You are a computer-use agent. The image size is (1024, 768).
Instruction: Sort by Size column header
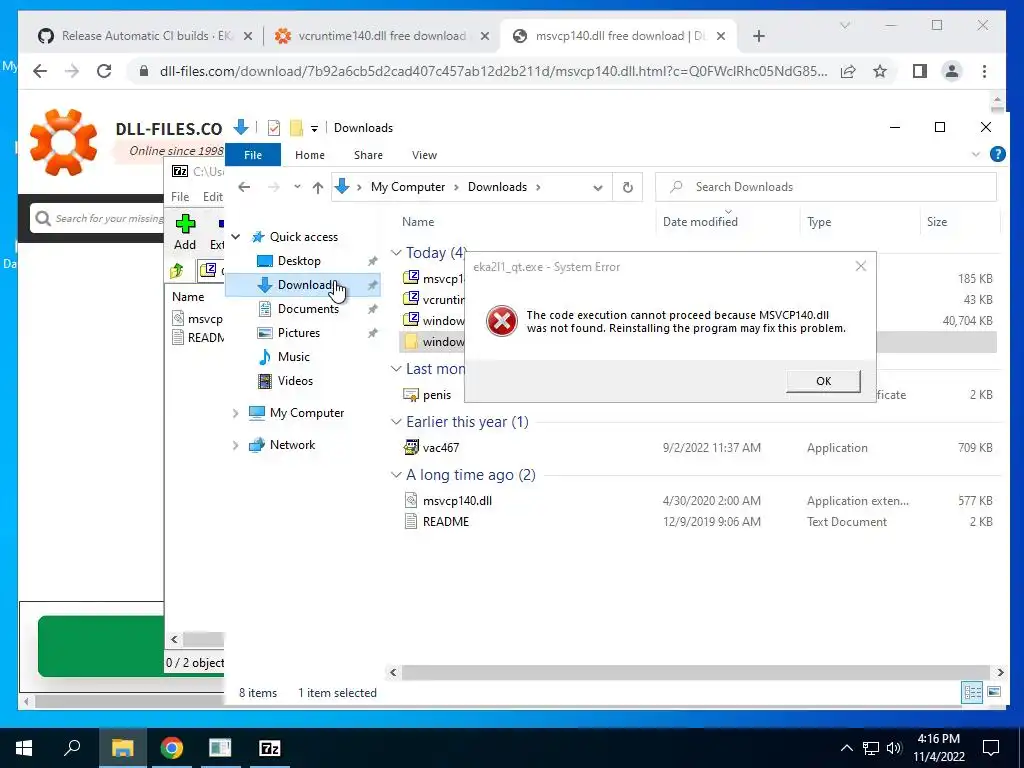coord(936,221)
